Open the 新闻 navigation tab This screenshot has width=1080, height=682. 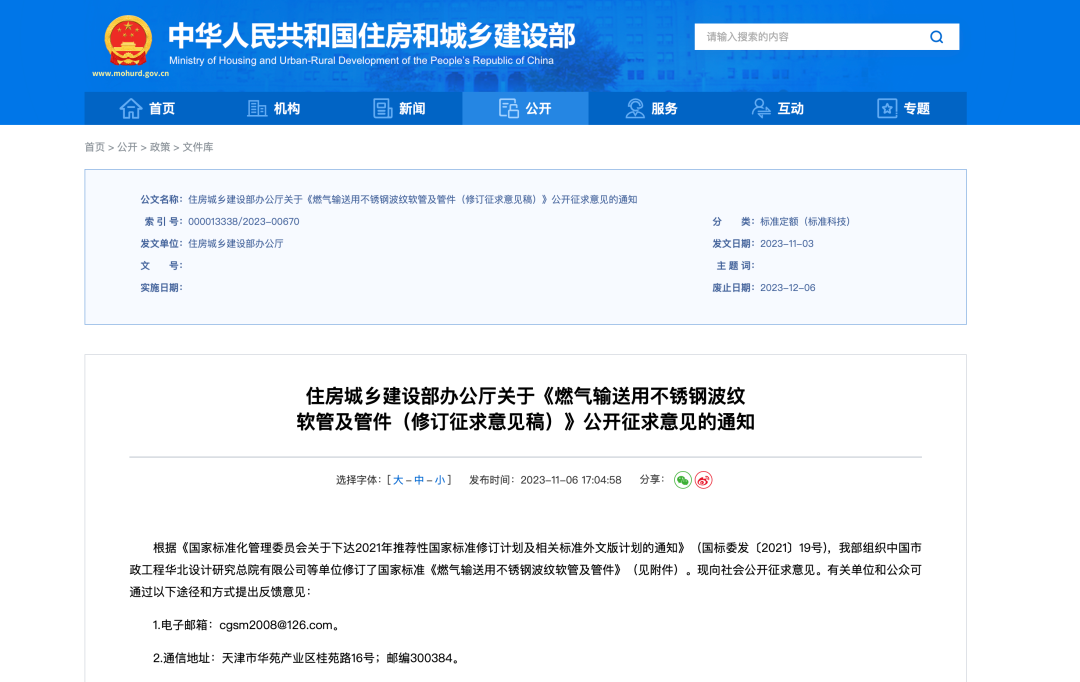point(411,108)
